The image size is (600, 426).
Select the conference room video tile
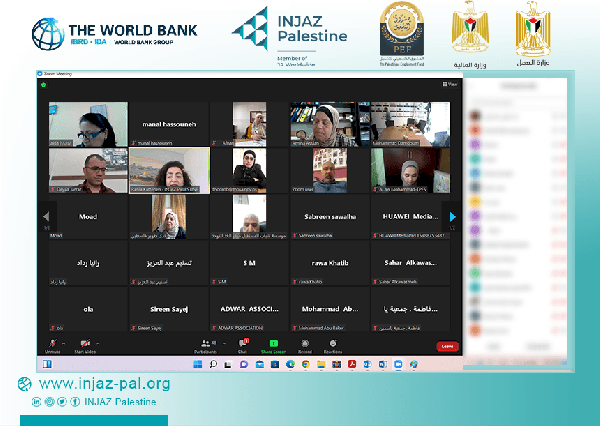tap(410, 124)
